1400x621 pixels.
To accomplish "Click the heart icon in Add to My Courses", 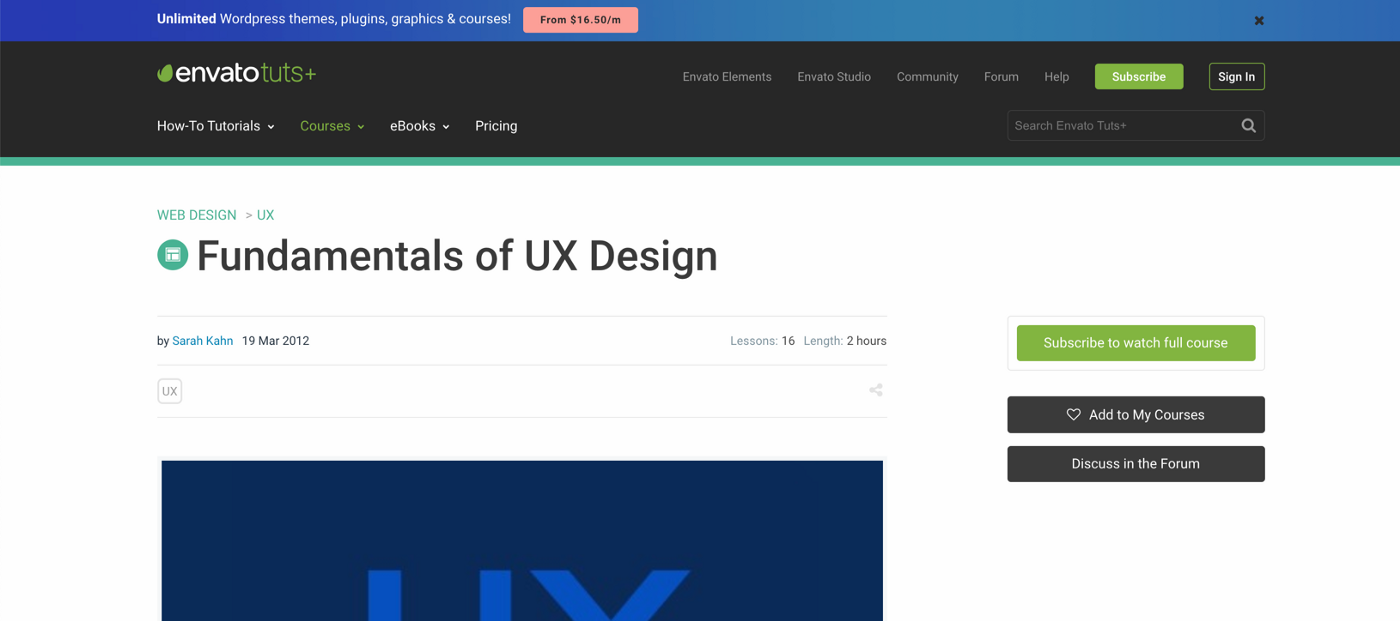I will point(1074,414).
